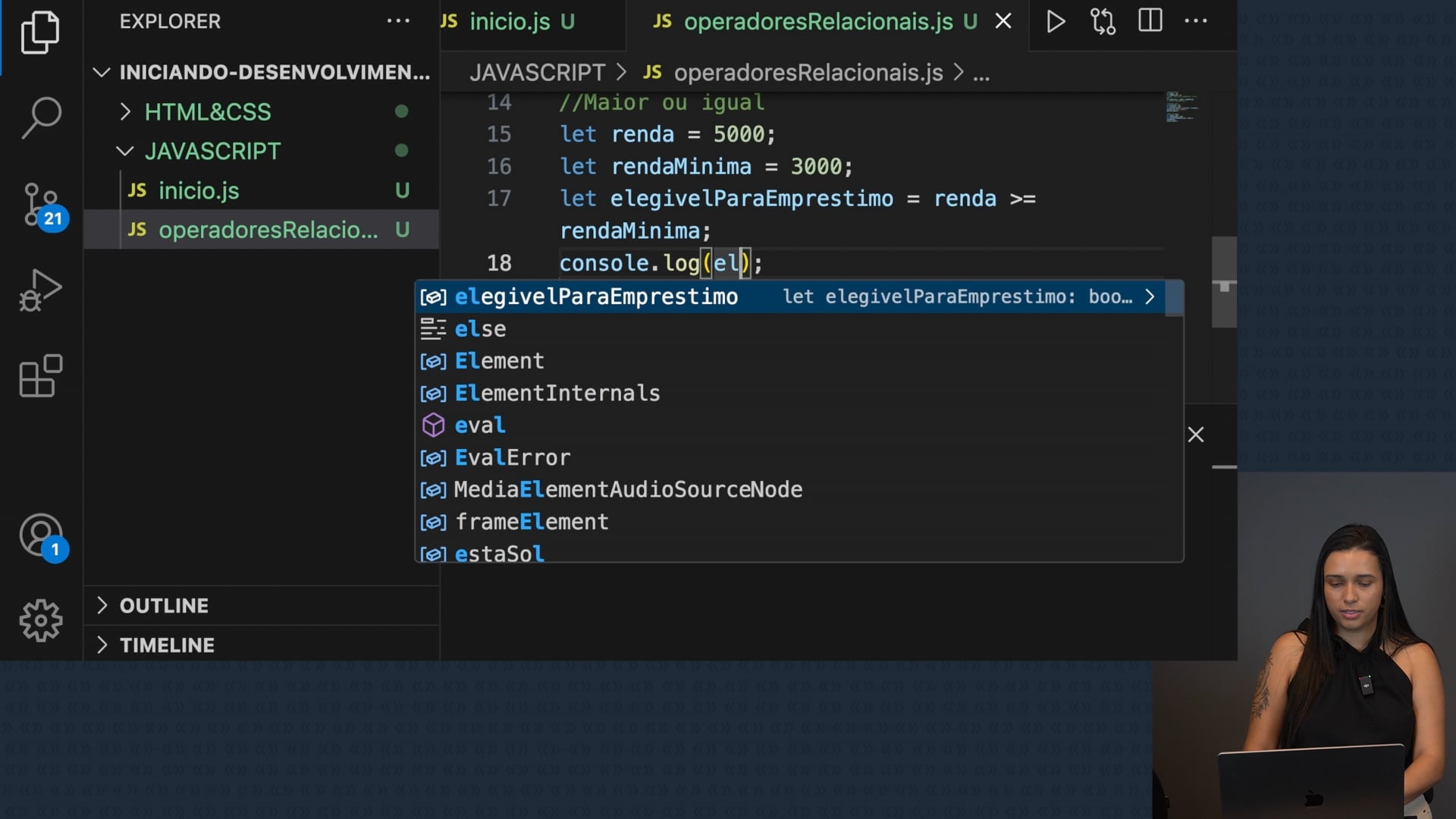Open inicio.js in the file tree
The image size is (1456, 819).
click(199, 191)
